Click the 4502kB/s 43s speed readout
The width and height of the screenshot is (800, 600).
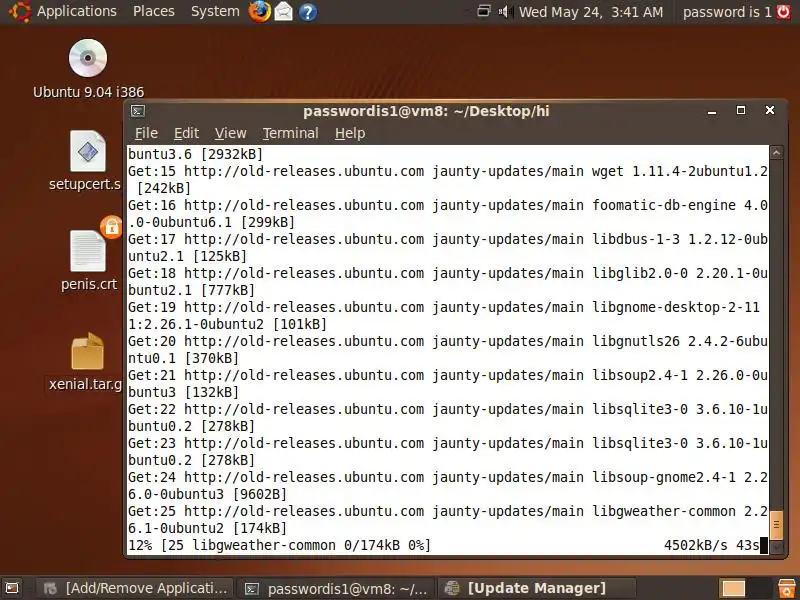pyautogui.click(x=712, y=545)
